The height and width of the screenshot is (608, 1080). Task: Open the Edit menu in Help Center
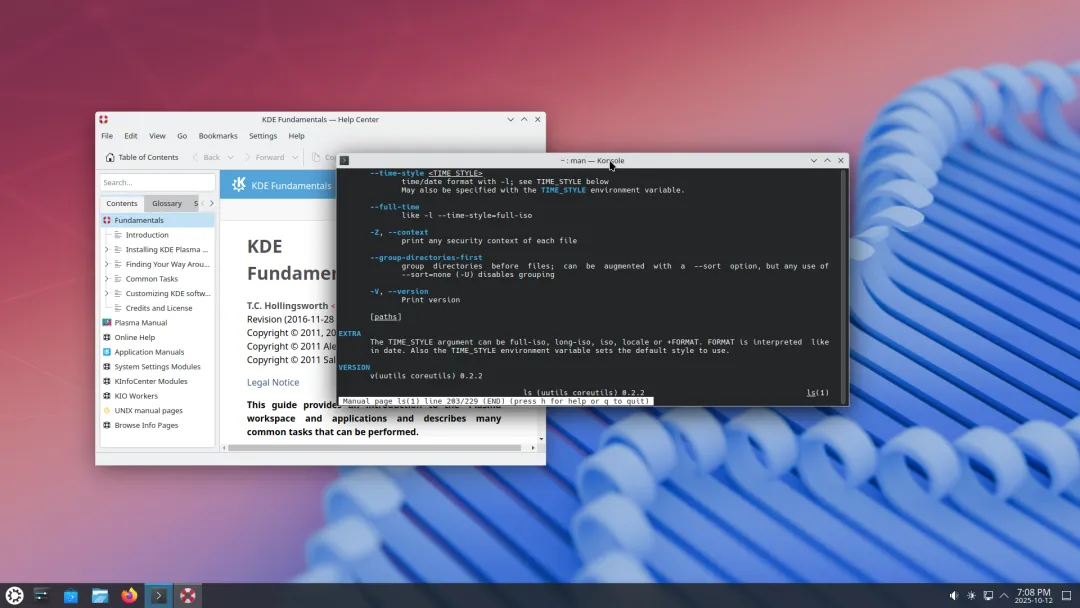pyautogui.click(x=131, y=136)
